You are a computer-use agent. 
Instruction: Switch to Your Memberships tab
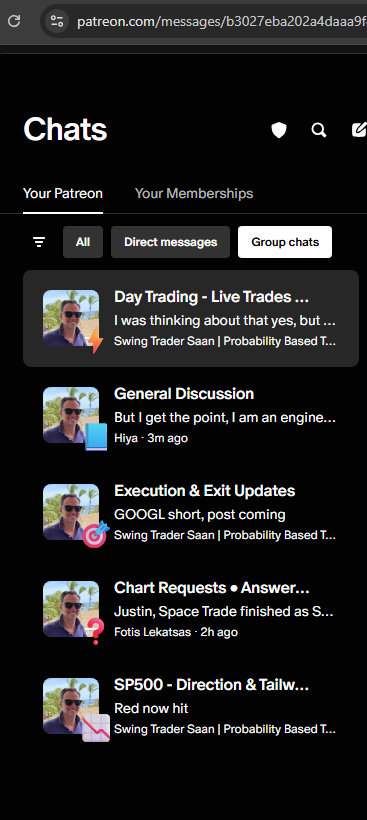[x=194, y=193]
